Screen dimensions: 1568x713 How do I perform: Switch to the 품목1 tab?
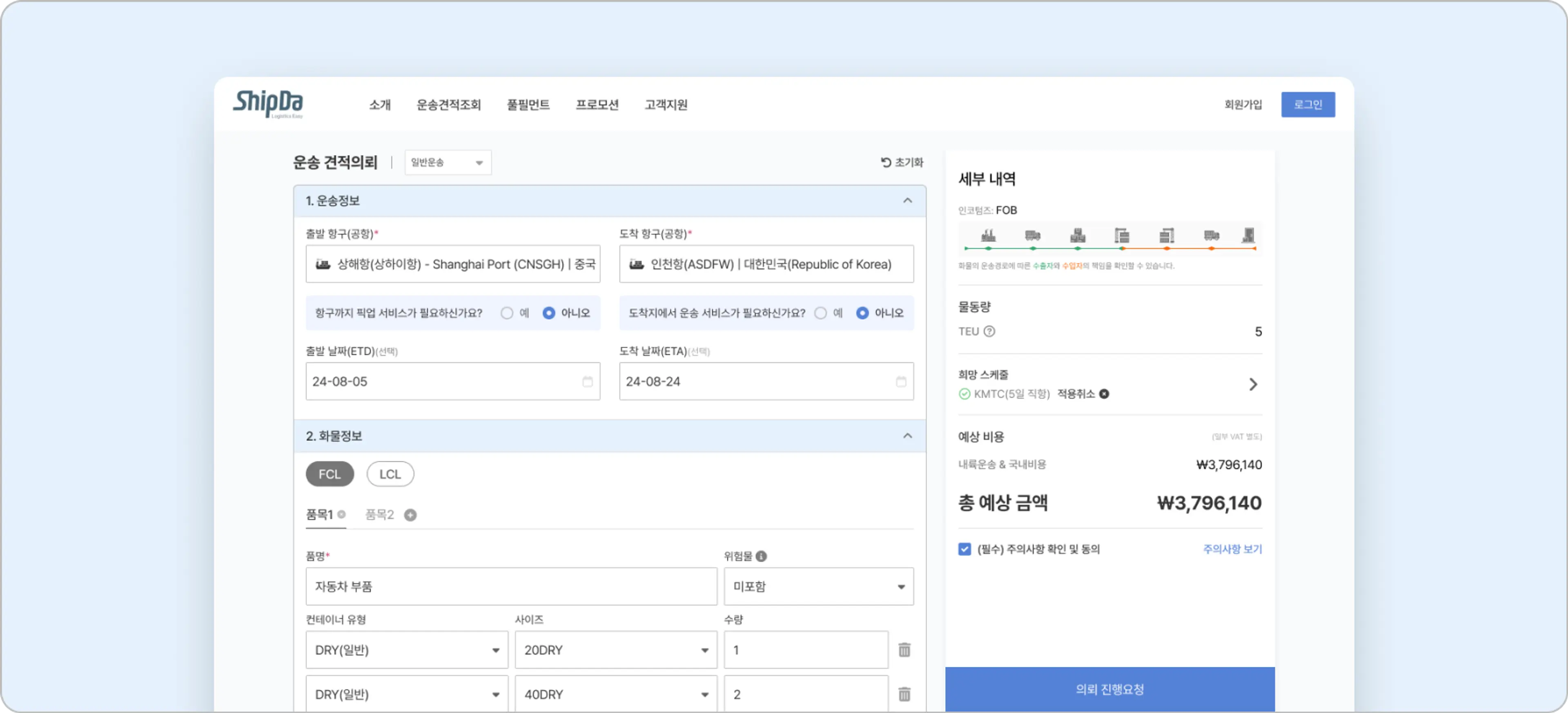320,515
